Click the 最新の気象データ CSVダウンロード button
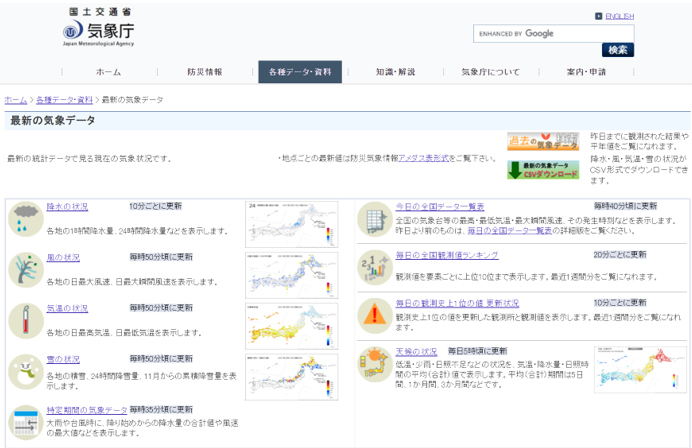 point(543,169)
